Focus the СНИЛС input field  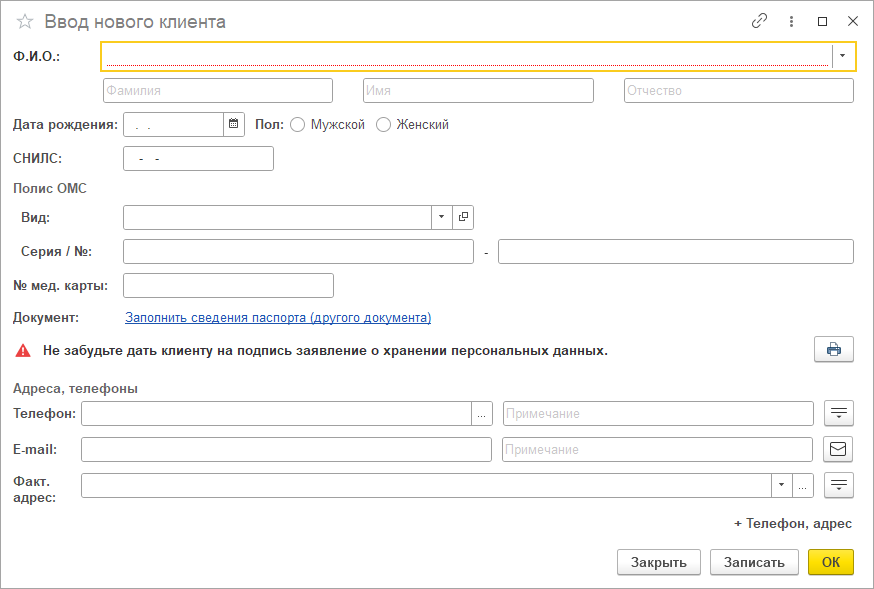click(198, 159)
